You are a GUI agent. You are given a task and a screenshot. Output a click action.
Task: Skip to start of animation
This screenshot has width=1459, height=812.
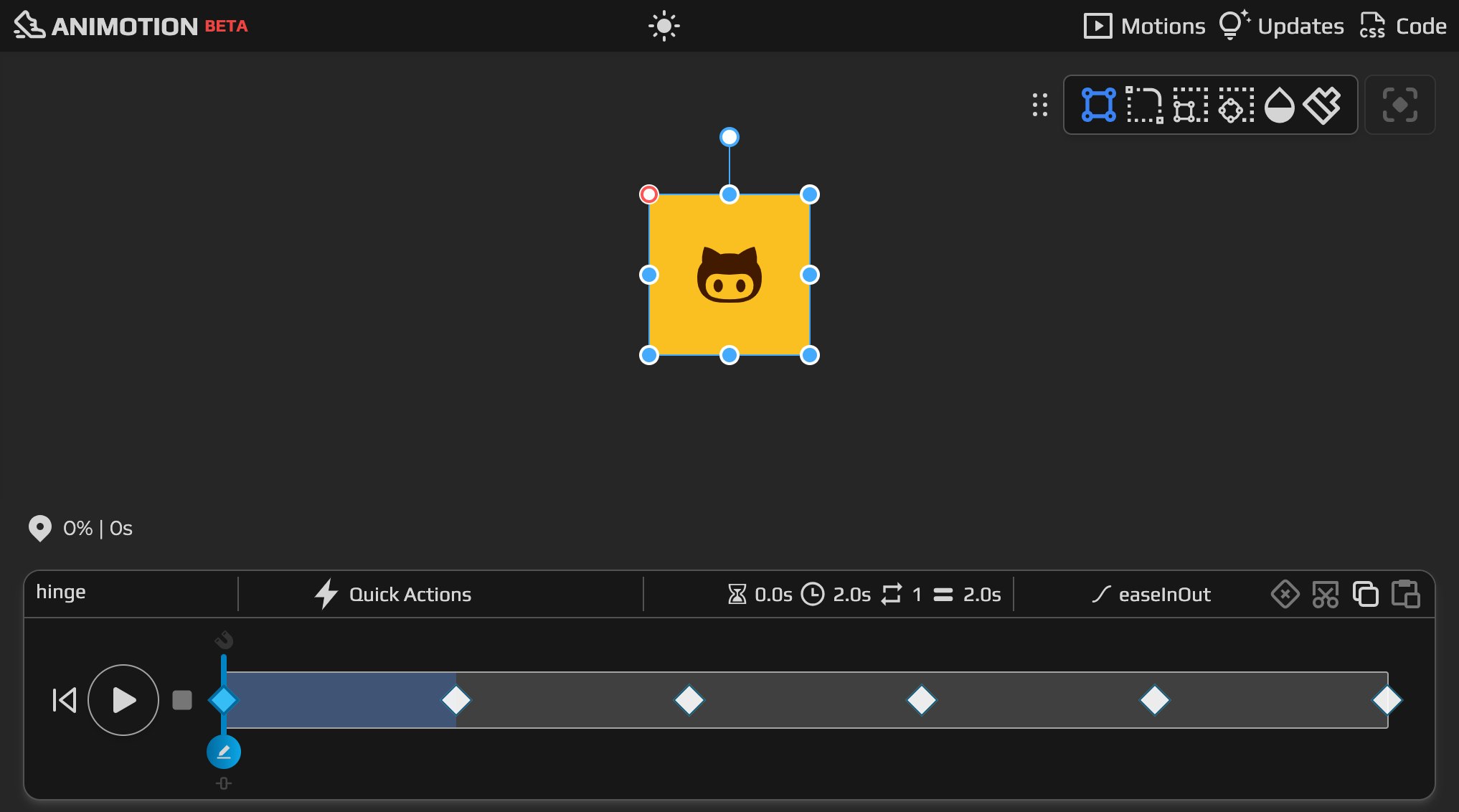tap(64, 700)
